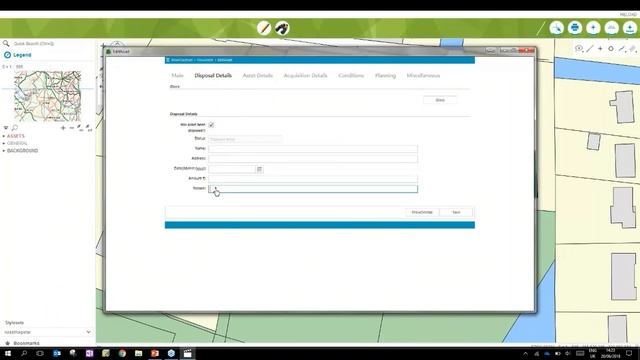Click the Name input field
Image resolution: width=640 pixels, height=360 pixels.
point(313,149)
